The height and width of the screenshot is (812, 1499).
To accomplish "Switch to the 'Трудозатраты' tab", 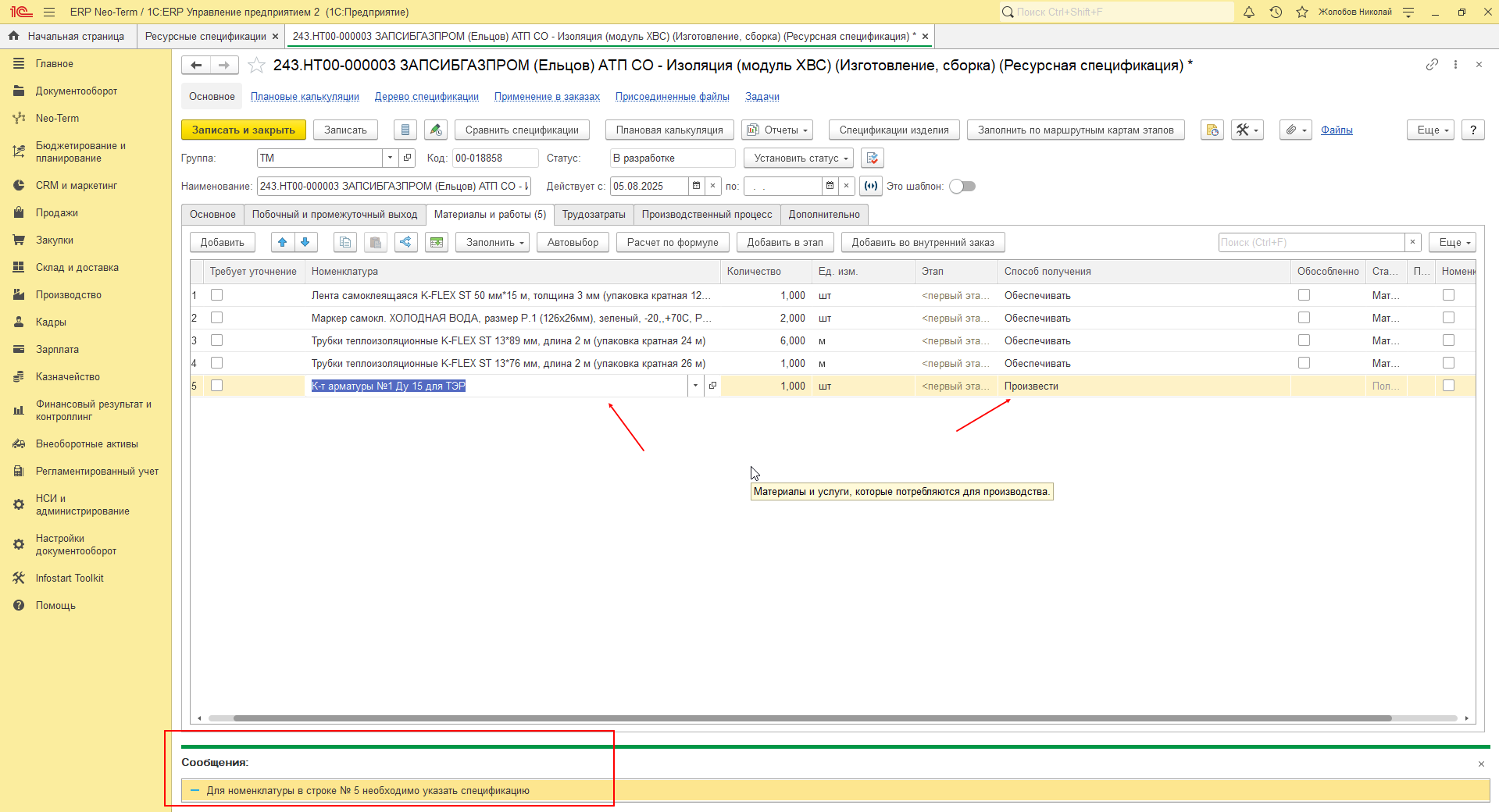I will pos(594,215).
